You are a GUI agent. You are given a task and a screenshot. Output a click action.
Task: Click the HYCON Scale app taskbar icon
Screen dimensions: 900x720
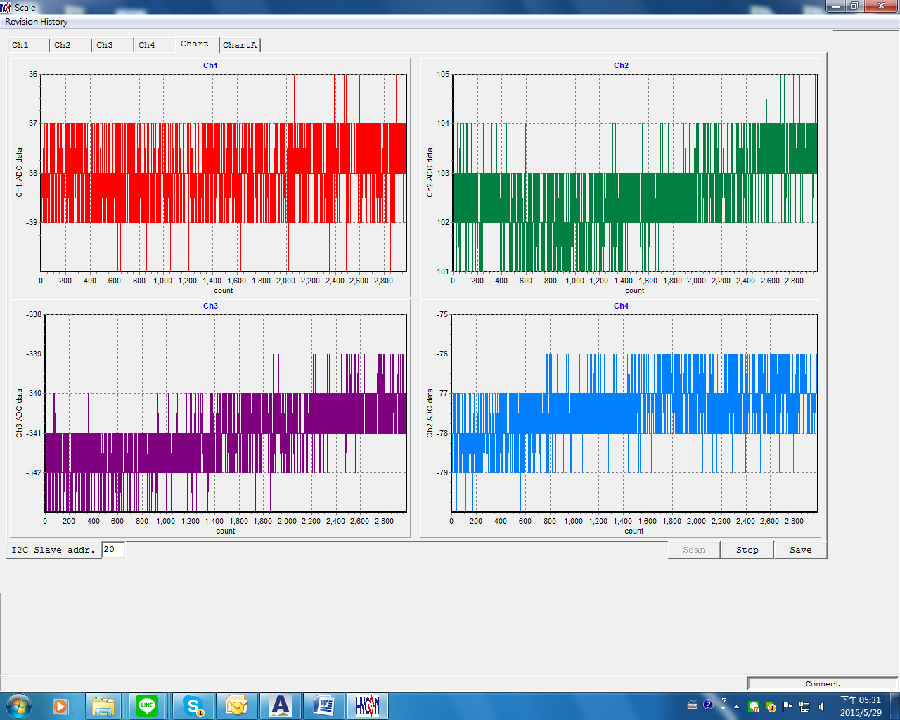click(x=367, y=706)
